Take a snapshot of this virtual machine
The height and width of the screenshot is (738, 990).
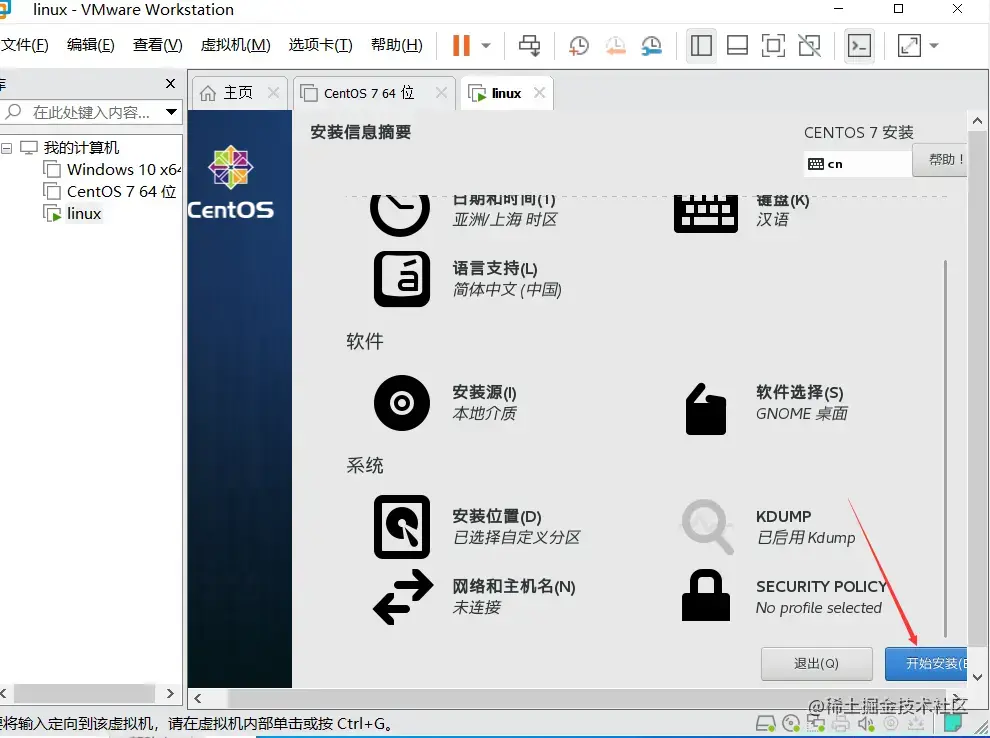point(578,45)
